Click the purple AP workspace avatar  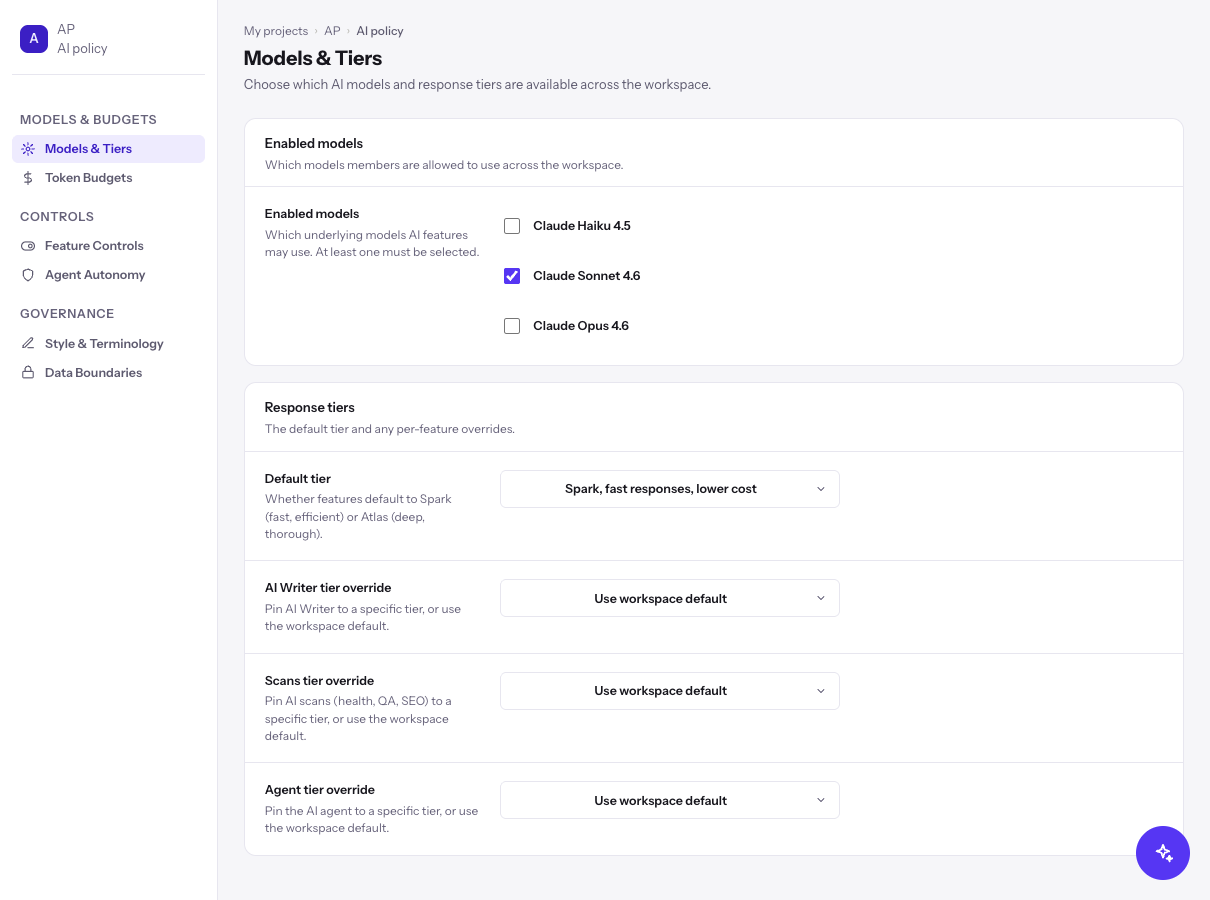[x=34, y=39]
